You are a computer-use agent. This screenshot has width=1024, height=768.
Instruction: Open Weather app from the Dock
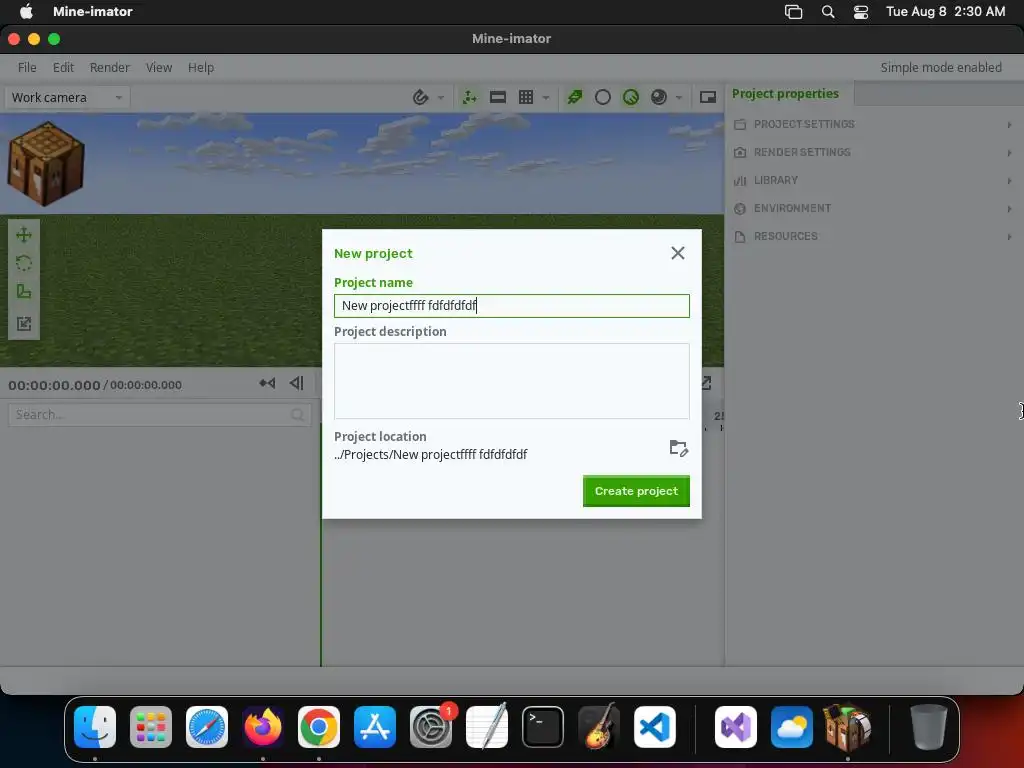792,727
